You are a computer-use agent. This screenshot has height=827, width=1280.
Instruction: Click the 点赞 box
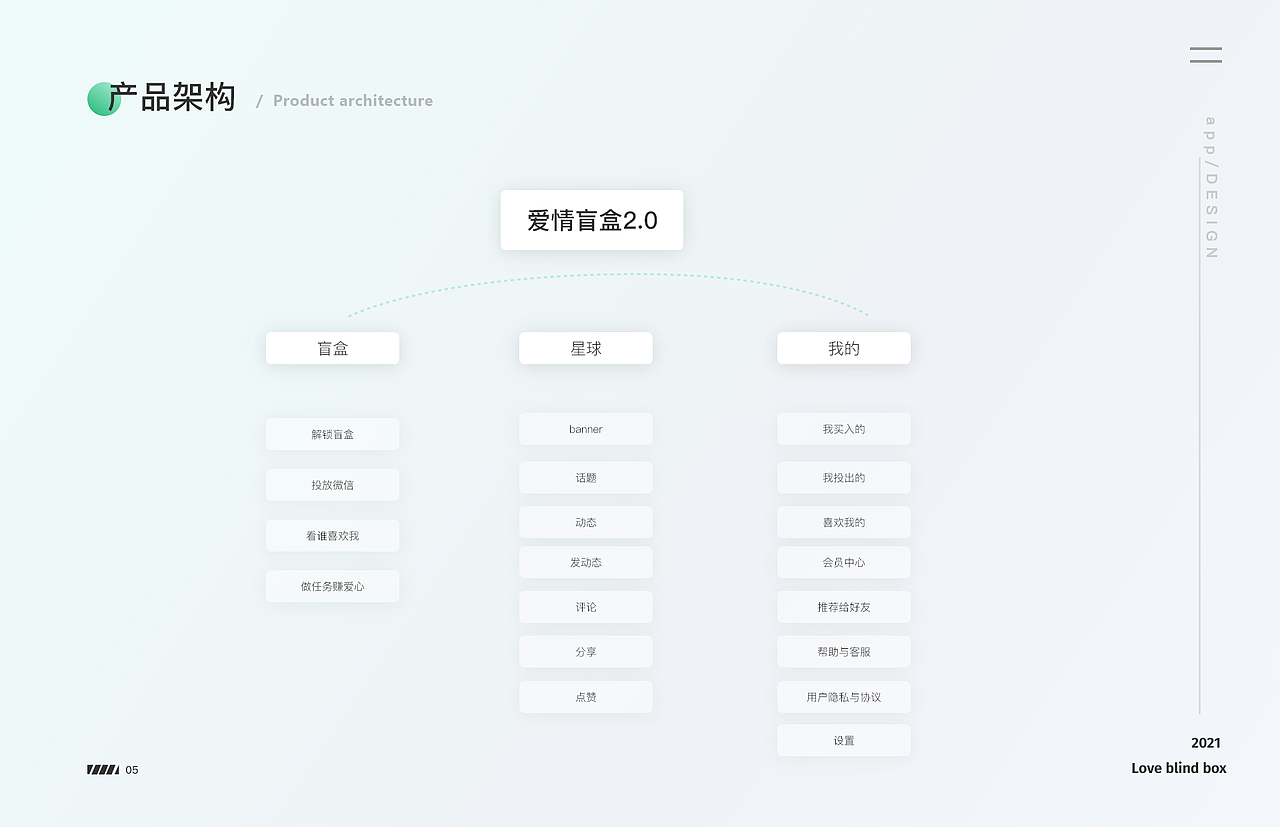pos(586,697)
